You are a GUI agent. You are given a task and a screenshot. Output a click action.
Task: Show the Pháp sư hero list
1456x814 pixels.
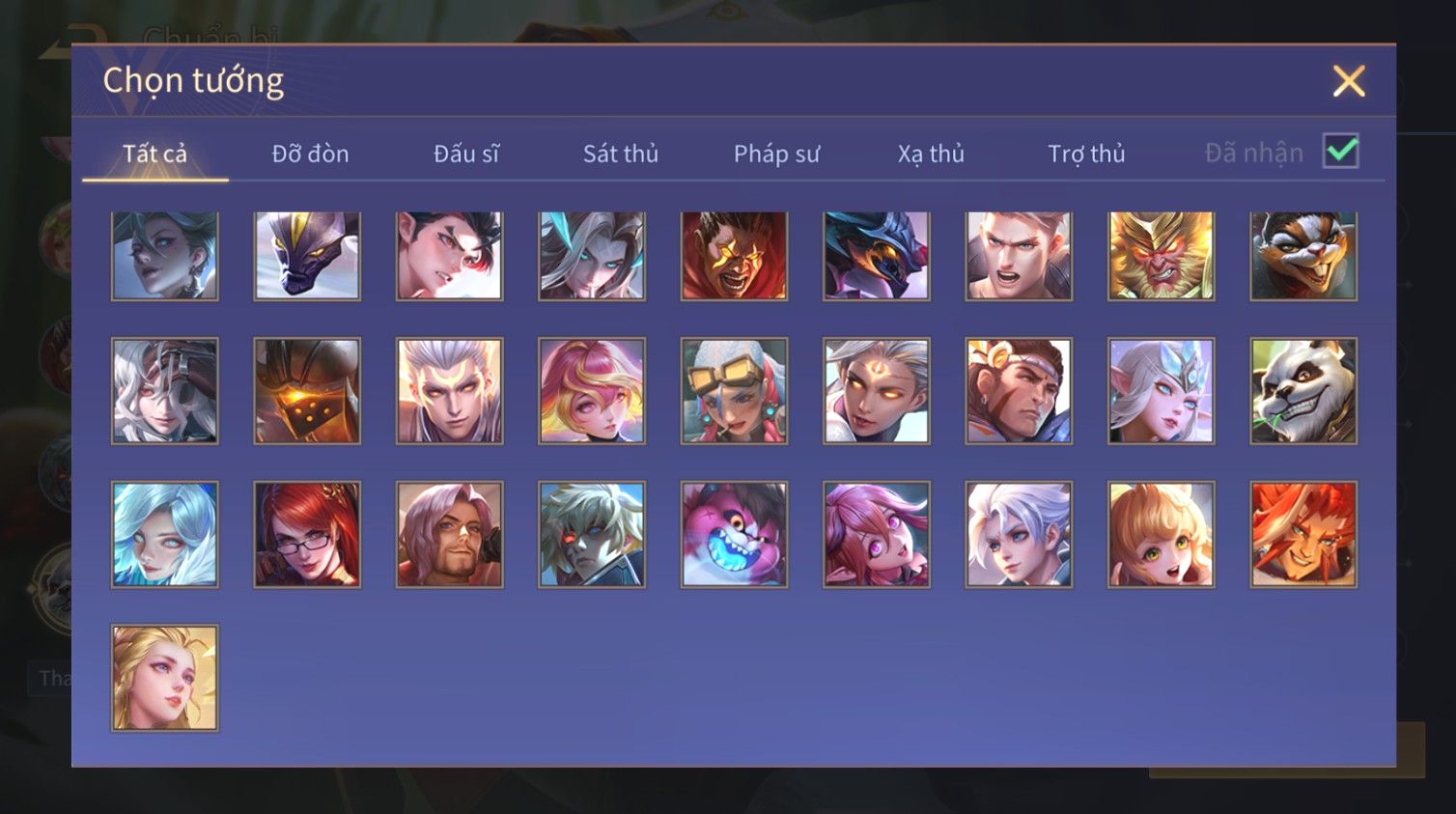[776, 153]
